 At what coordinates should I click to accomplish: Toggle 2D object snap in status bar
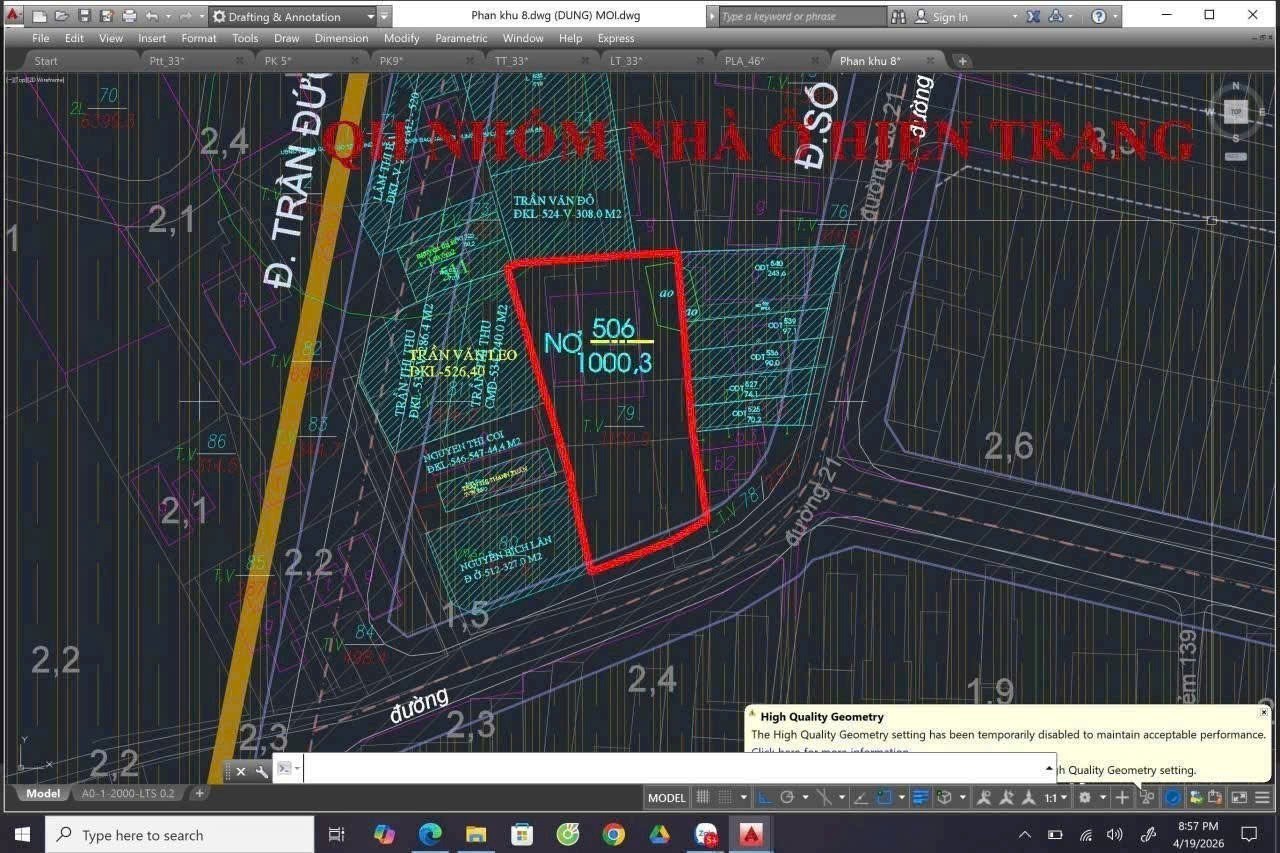click(x=884, y=797)
